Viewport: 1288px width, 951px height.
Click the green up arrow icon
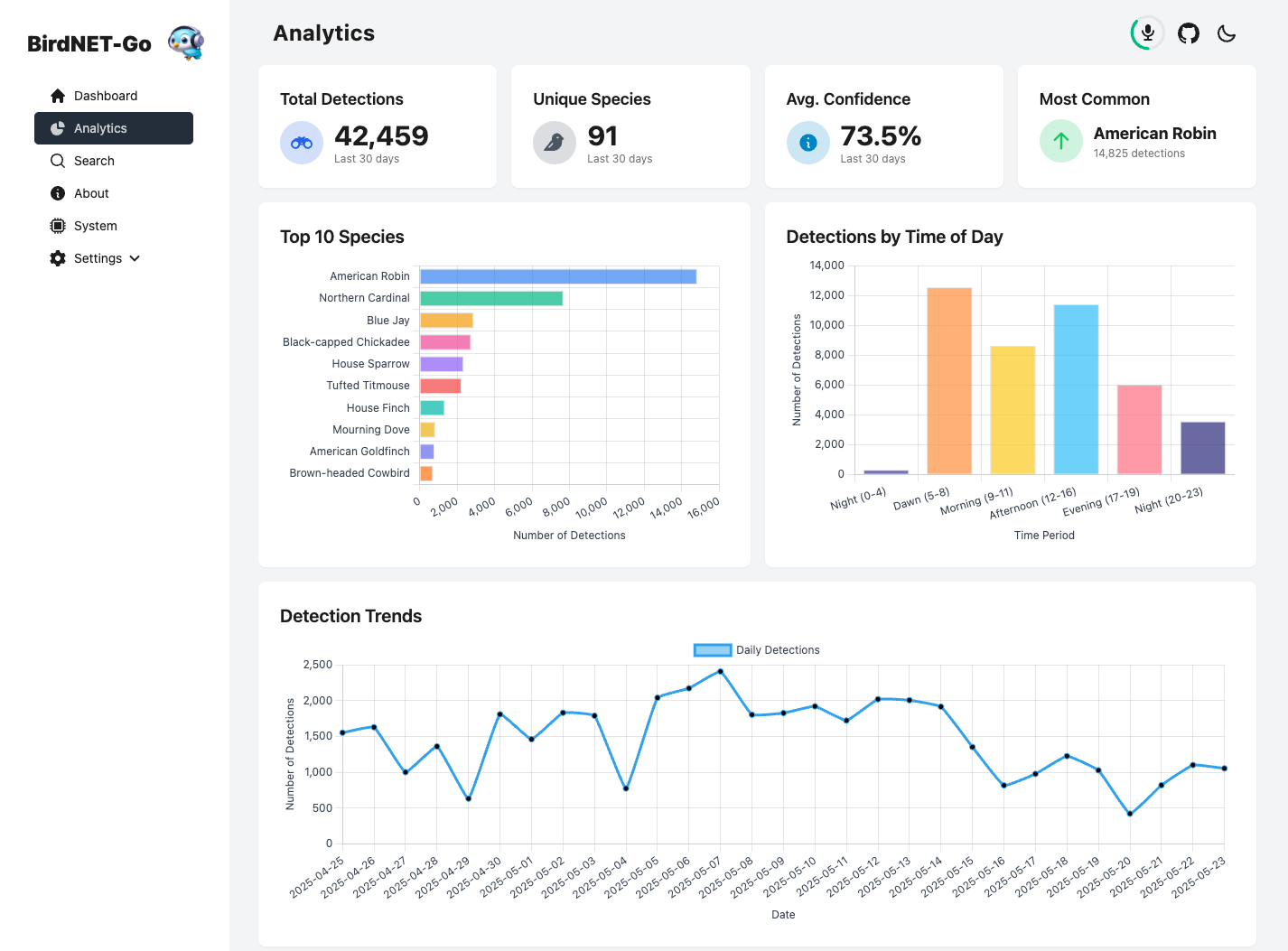tap(1060, 141)
